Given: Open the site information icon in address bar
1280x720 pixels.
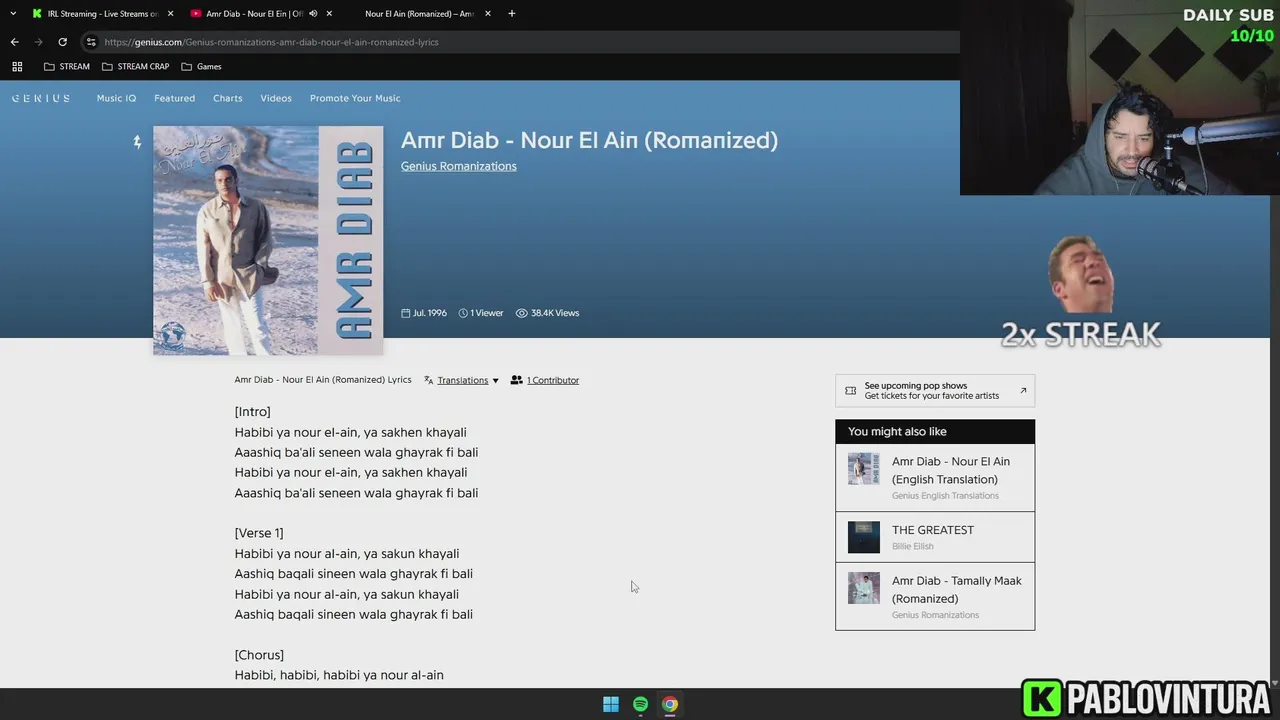Looking at the screenshot, I should tap(91, 42).
